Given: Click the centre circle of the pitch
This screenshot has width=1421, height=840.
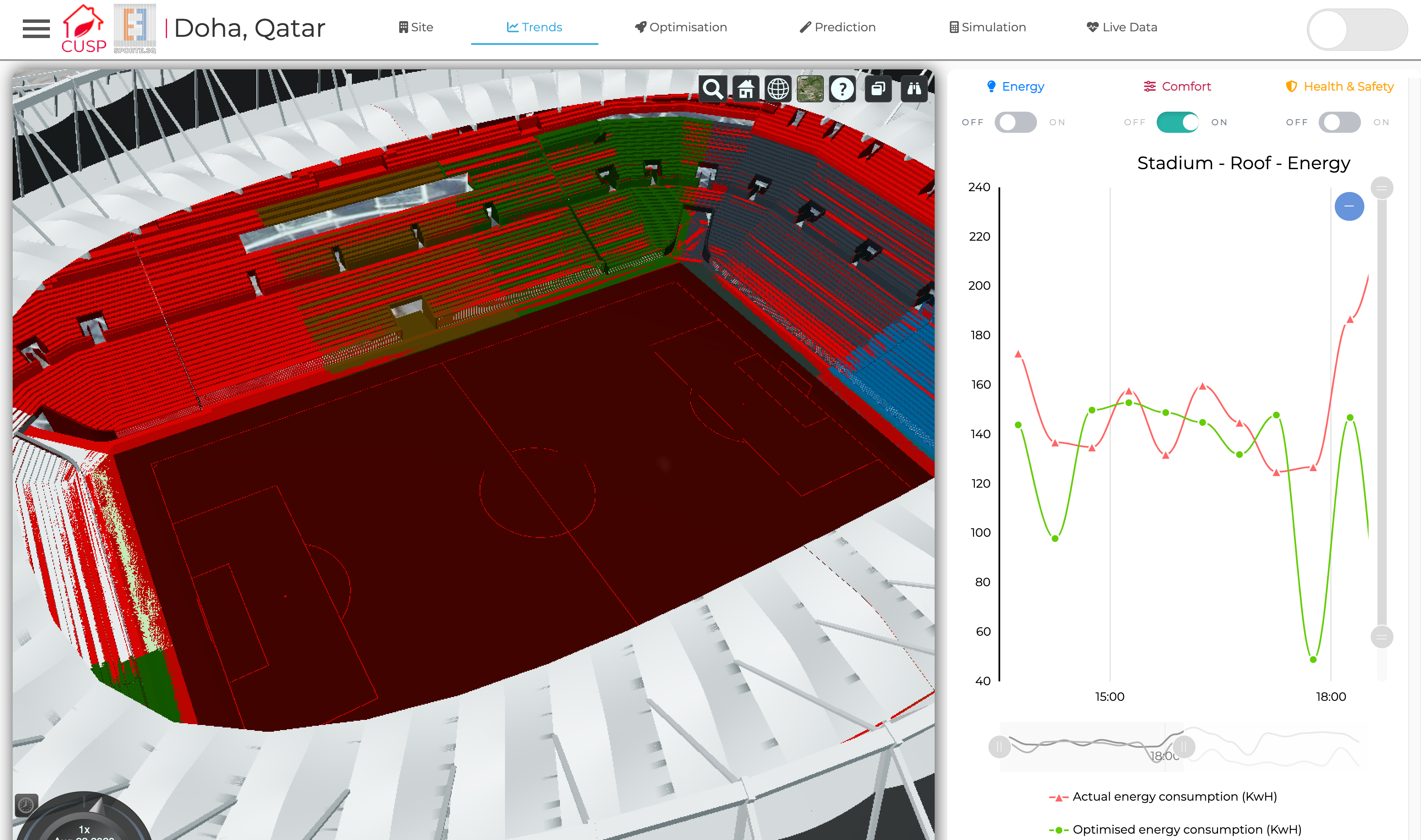Looking at the screenshot, I should (x=537, y=492).
